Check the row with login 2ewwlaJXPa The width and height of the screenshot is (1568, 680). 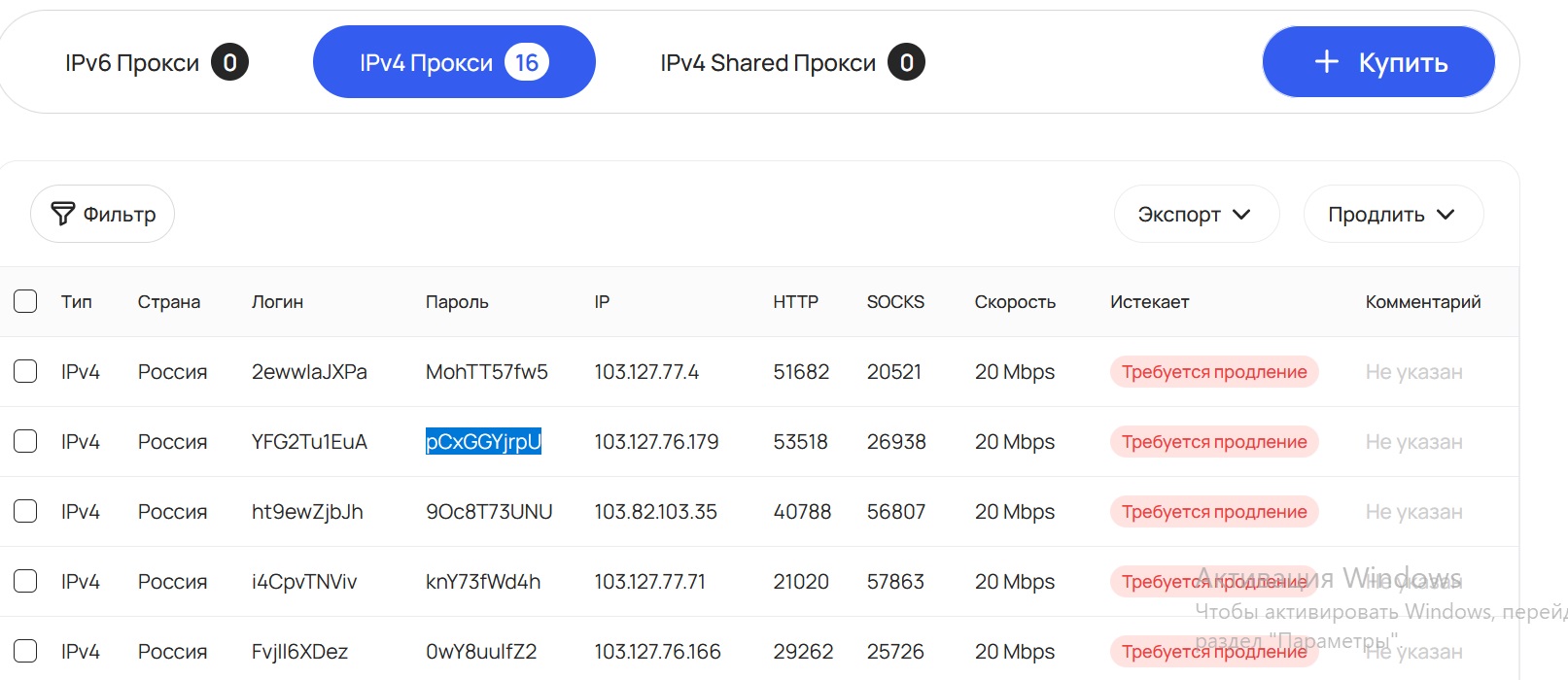[25, 371]
